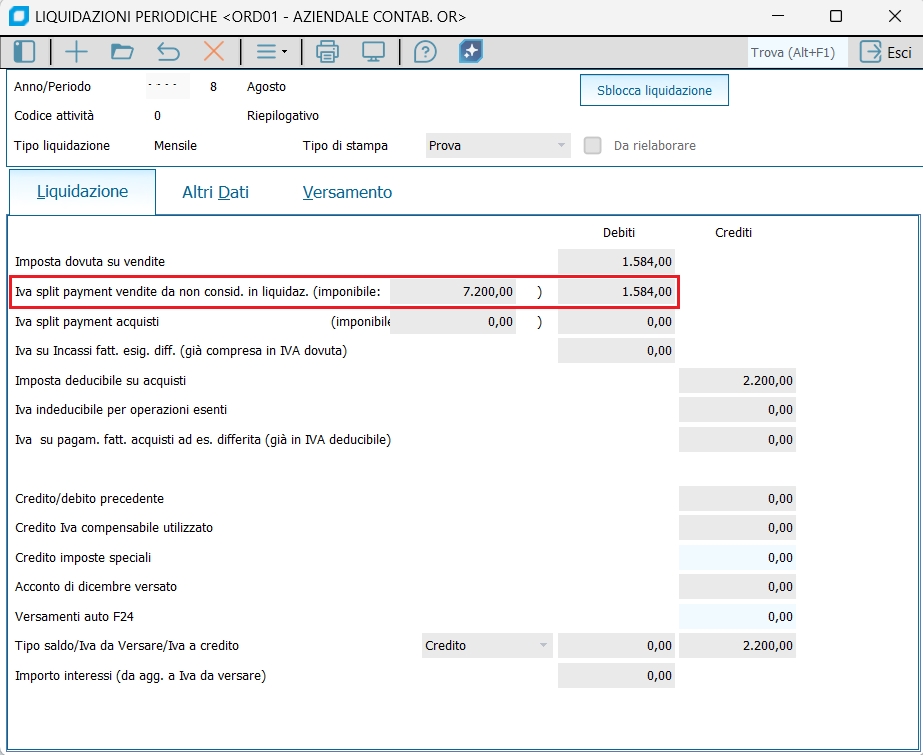Click the Sblocca liquidazione button

(x=654, y=90)
